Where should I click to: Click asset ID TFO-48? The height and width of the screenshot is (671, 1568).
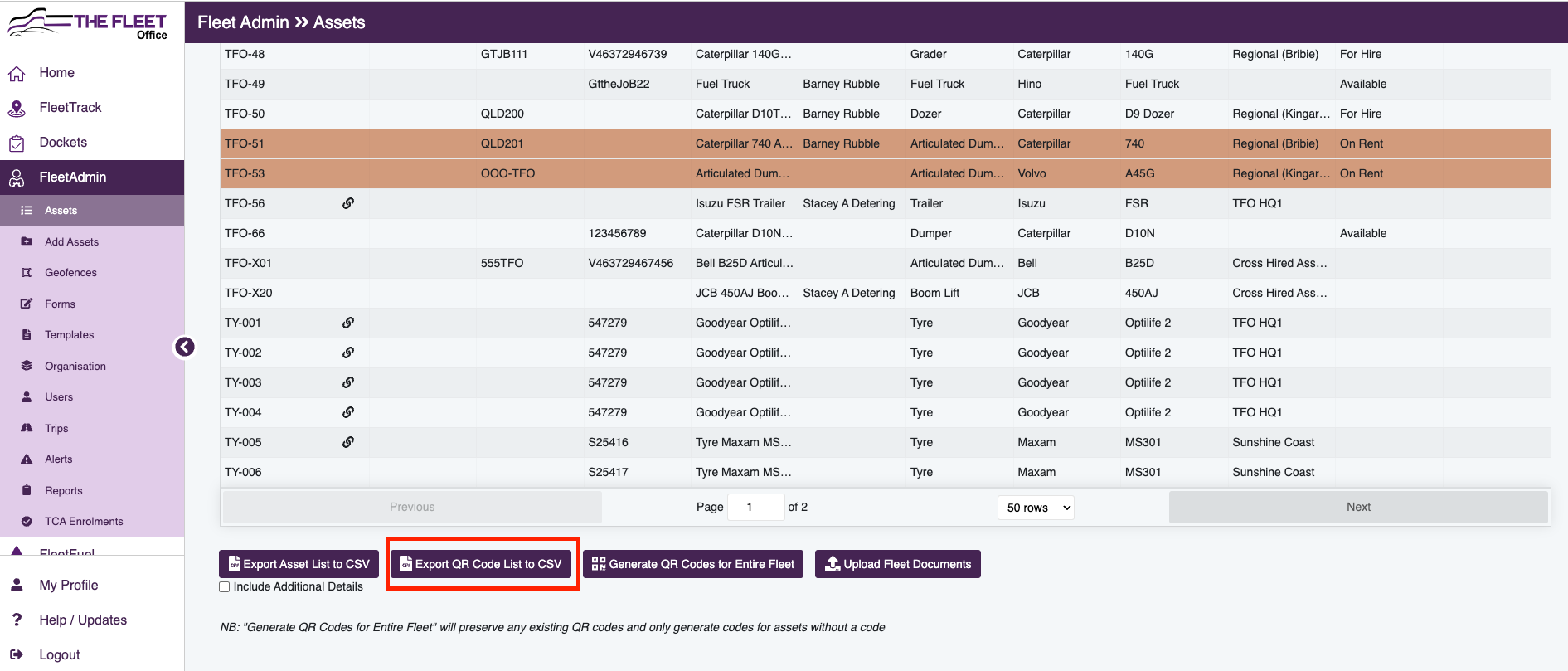[245, 54]
